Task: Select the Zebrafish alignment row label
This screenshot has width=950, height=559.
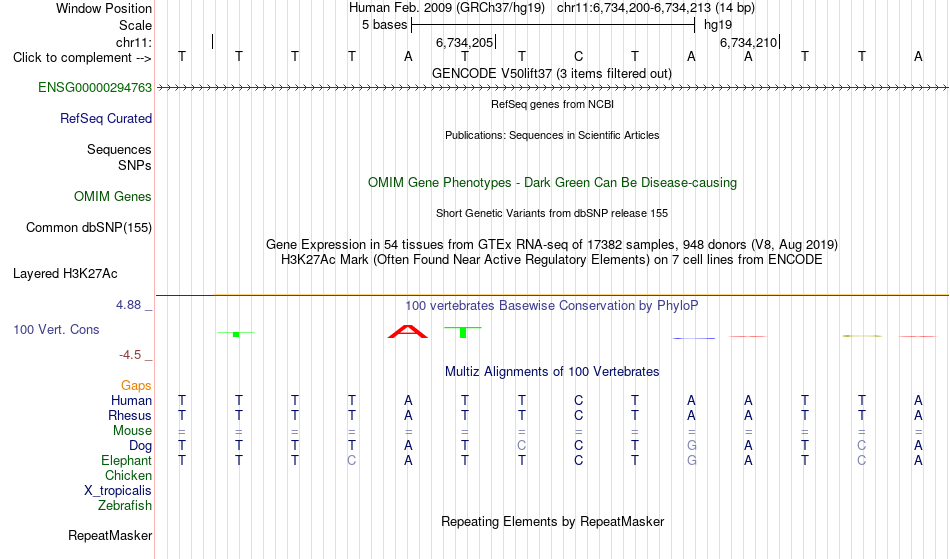Action: [x=125, y=505]
